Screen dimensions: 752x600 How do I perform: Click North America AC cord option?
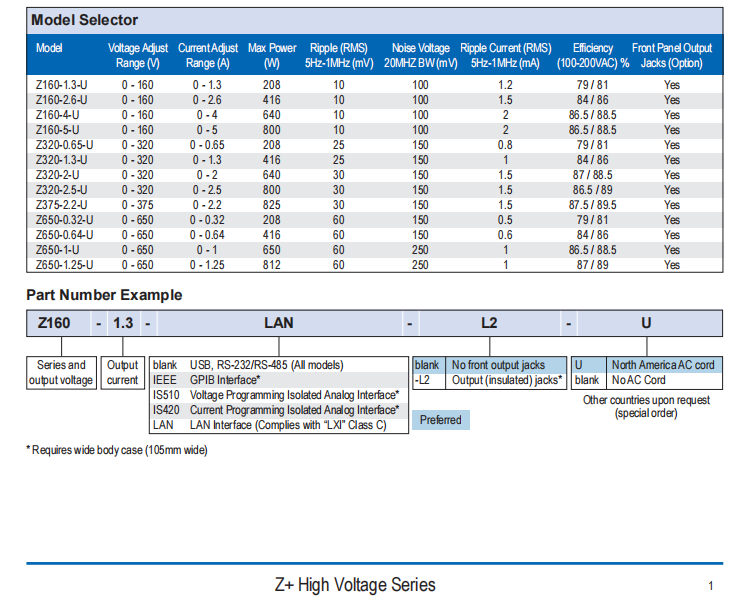(x=646, y=365)
